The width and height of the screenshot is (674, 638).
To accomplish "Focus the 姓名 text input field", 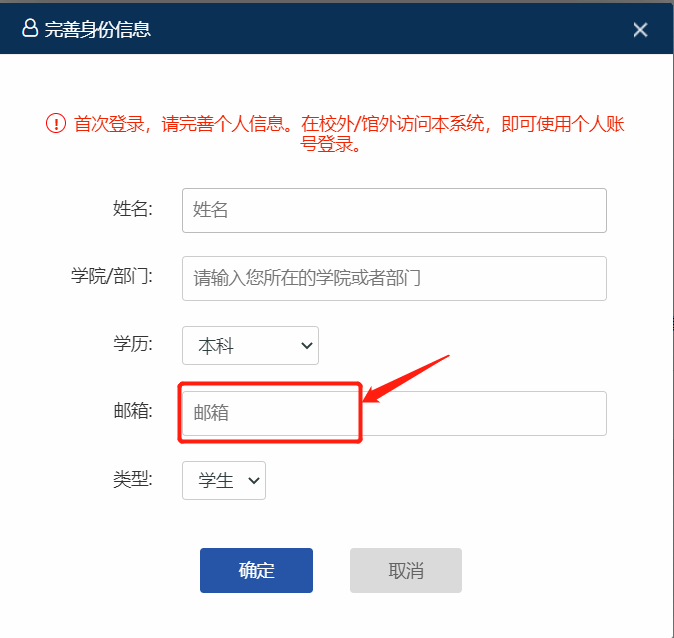I will pyautogui.click(x=394, y=210).
